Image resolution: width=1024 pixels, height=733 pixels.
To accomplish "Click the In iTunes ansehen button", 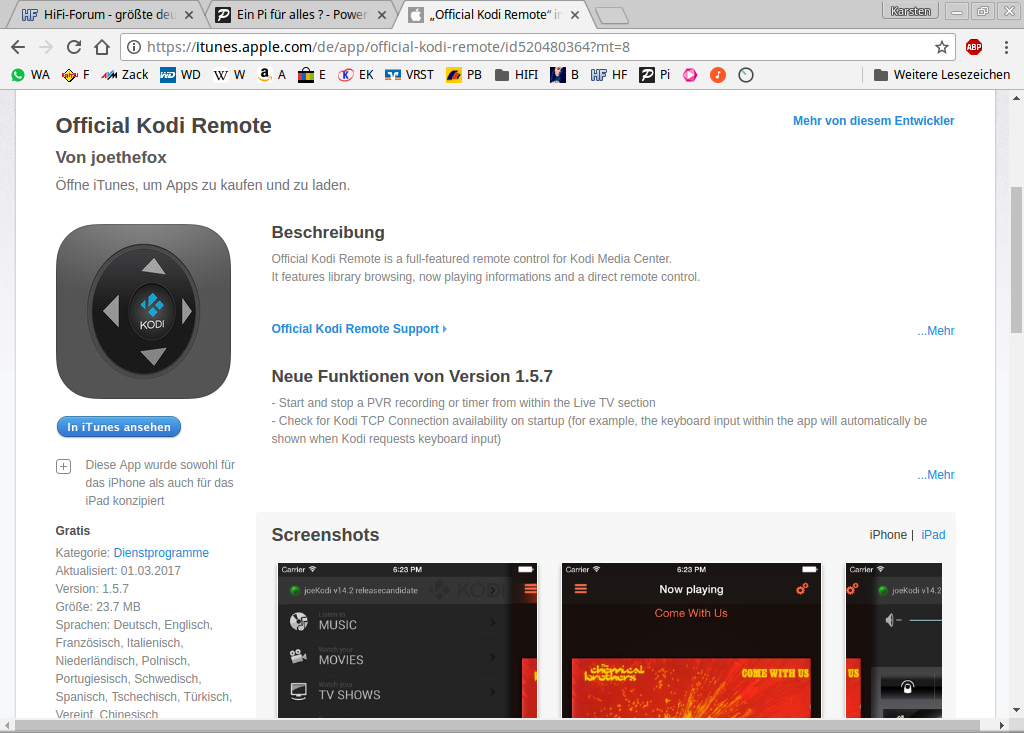I will point(119,427).
